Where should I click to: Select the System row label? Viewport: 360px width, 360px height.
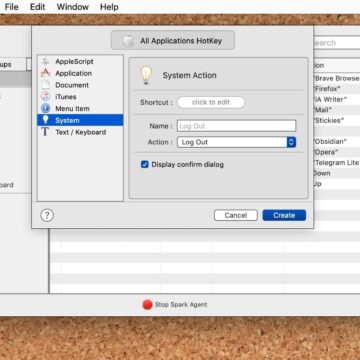click(67, 120)
